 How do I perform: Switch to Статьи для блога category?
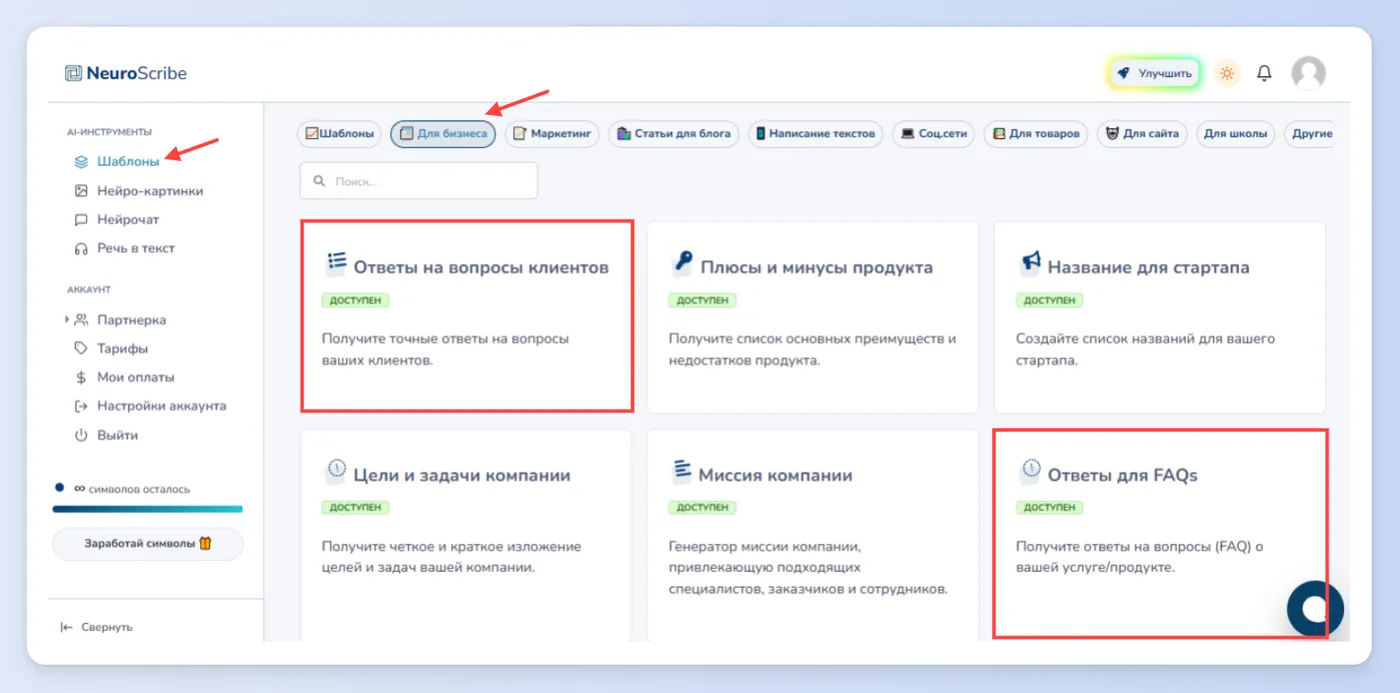point(674,133)
